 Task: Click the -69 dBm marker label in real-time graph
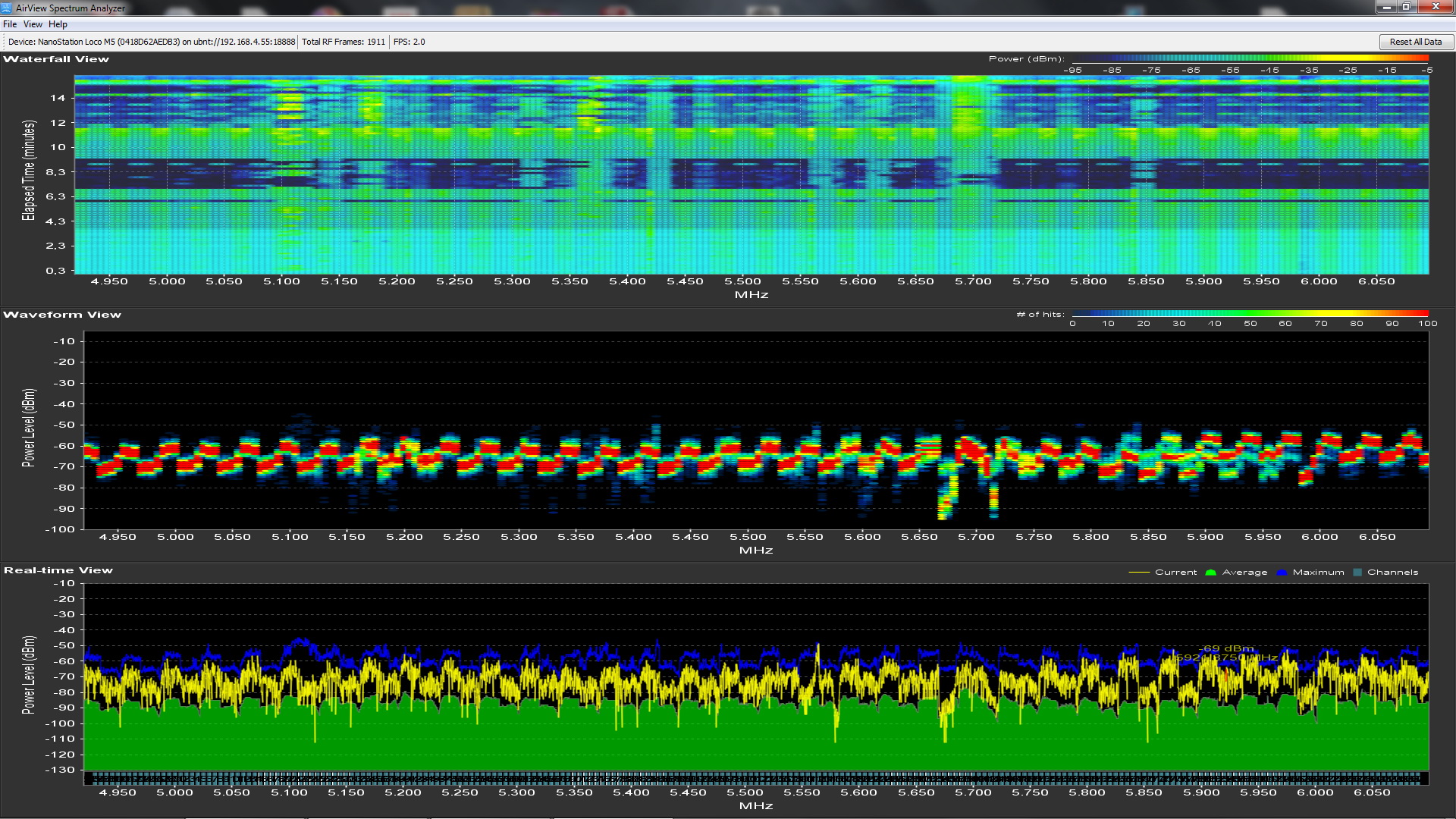1228,648
